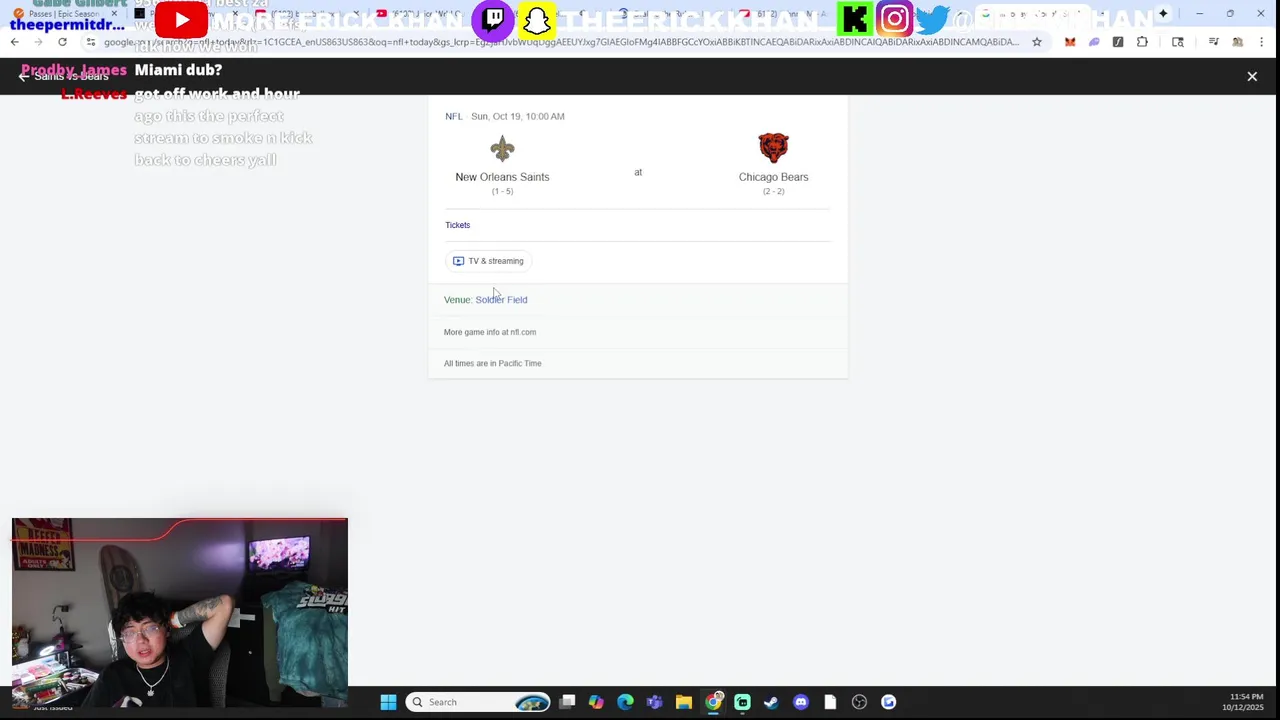Open the Chrome extensions puzzle icon
Image resolution: width=1280 pixels, height=720 pixels.
click(x=1142, y=42)
